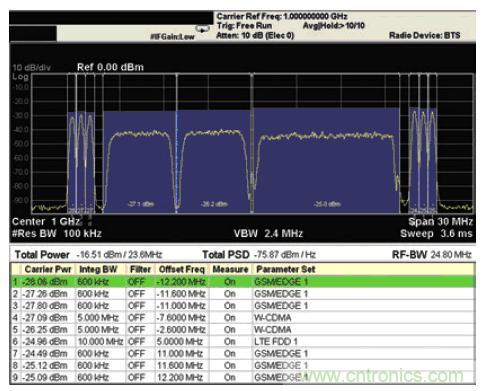Open parameter set W-CDMA in row 4
Image resolution: width=483 pixels, height=391 pixels.
(273, 318)
